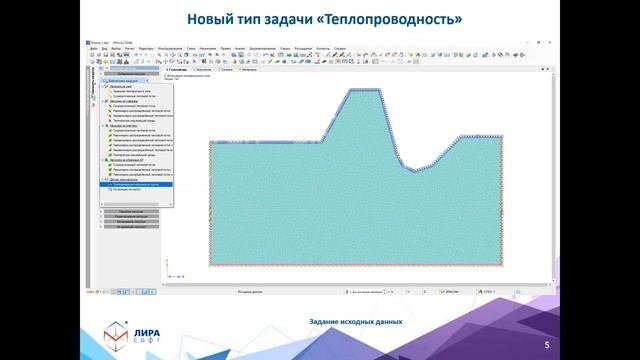The width and height of the screenshot is (640, 360).
Task: Expand the first gray collapsed panel below the load list
Action: 131,211
